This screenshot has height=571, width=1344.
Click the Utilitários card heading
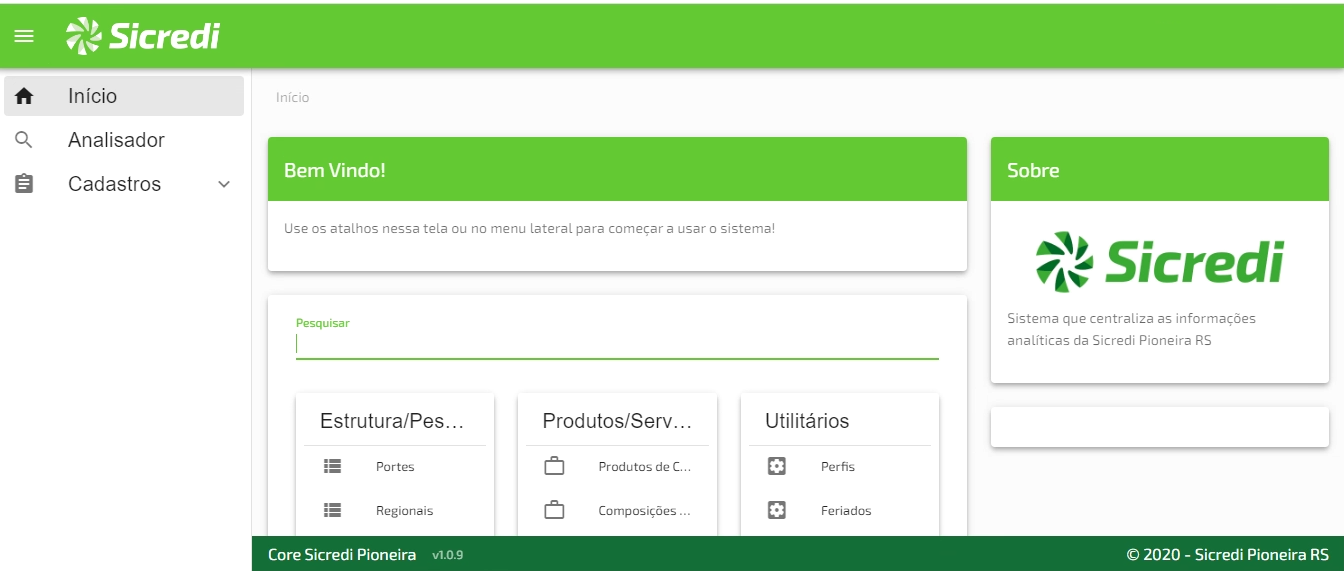pyautogui.click(x=807, y=421)
